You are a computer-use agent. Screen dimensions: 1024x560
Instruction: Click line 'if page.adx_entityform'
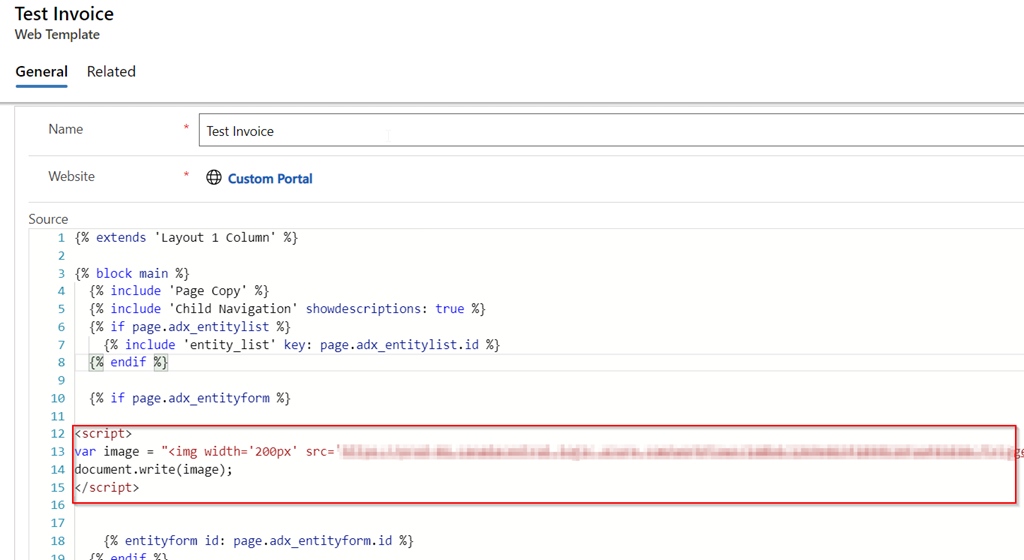point(189,397)
